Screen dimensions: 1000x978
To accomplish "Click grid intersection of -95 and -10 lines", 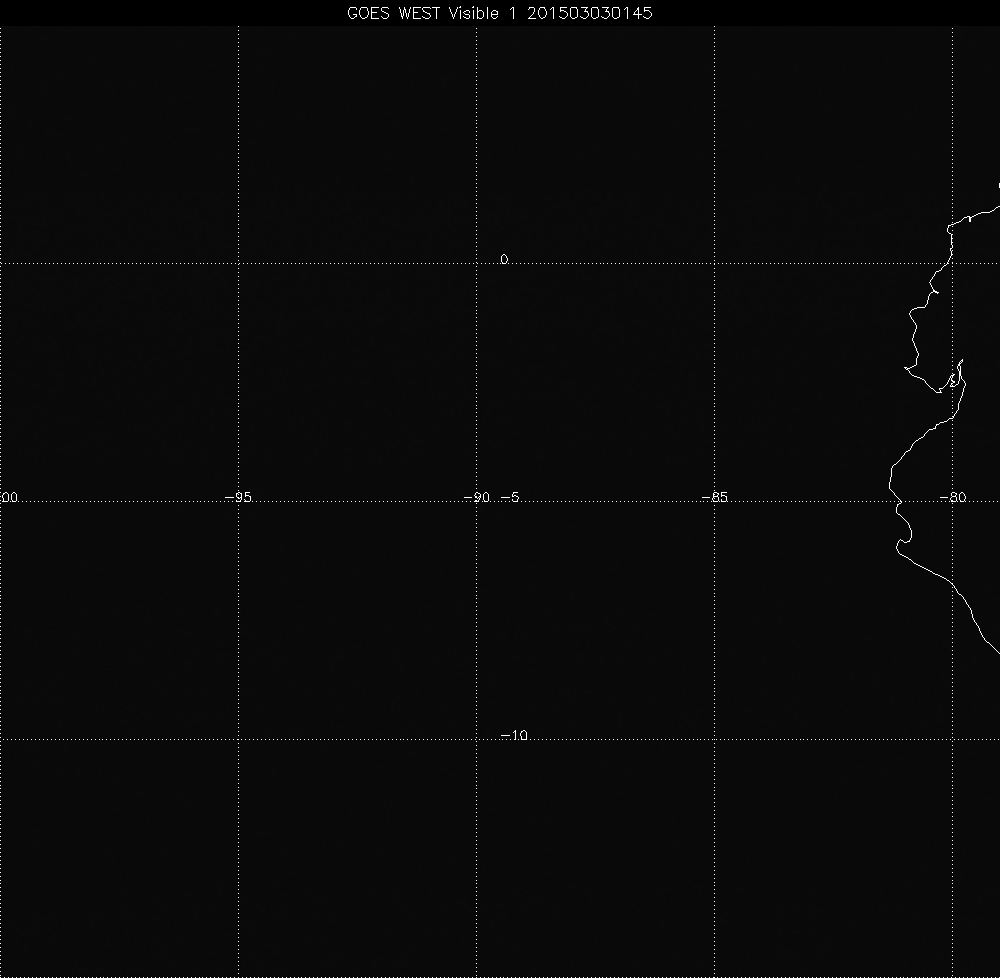I will click(238, 740).
